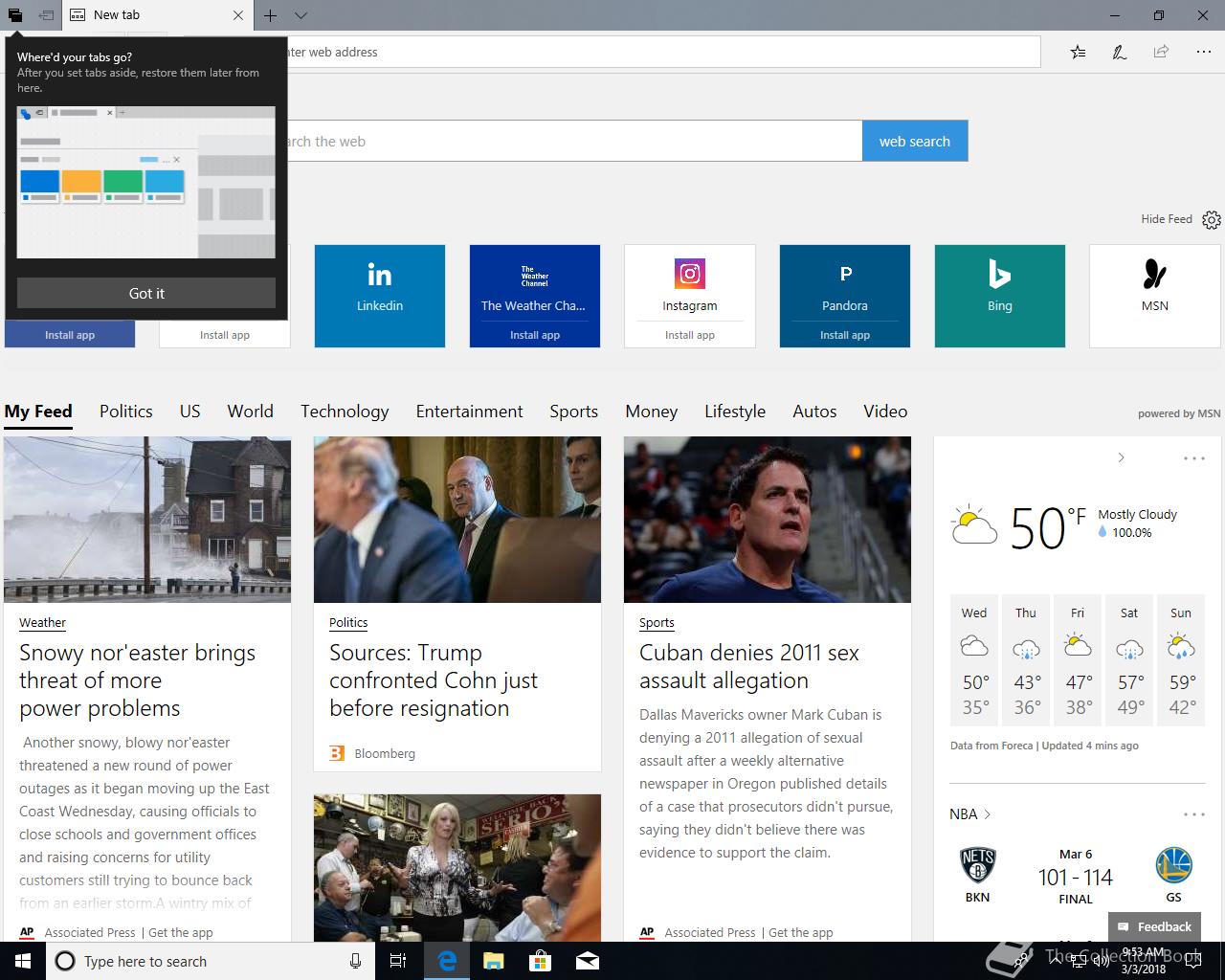Image resolution: width=1225 pixels, height=980 pixels.
Task: Click the Share icon in toolbar
Action: pos(1161,52)
